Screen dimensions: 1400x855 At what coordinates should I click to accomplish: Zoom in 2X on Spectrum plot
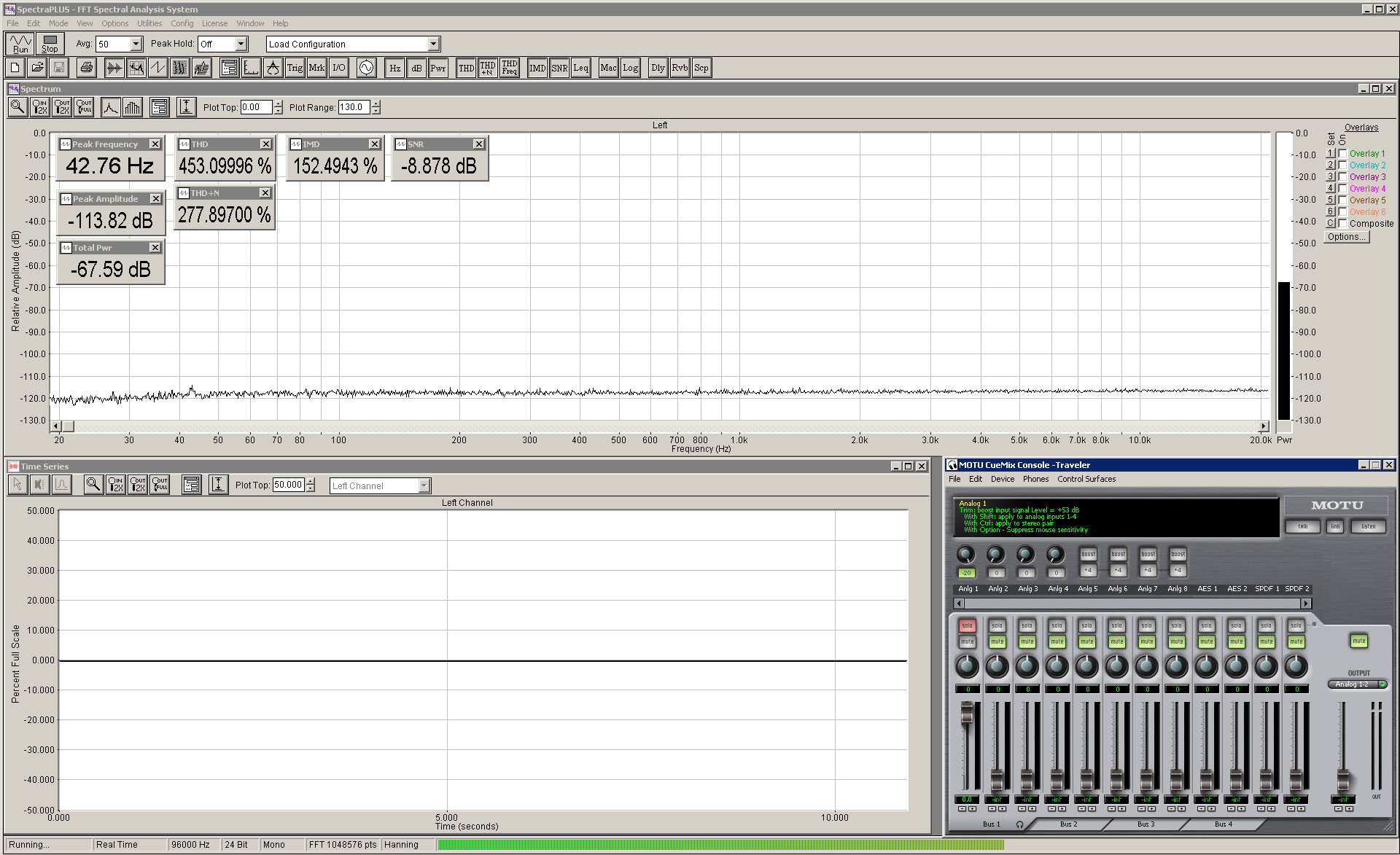tap(40, 107)
